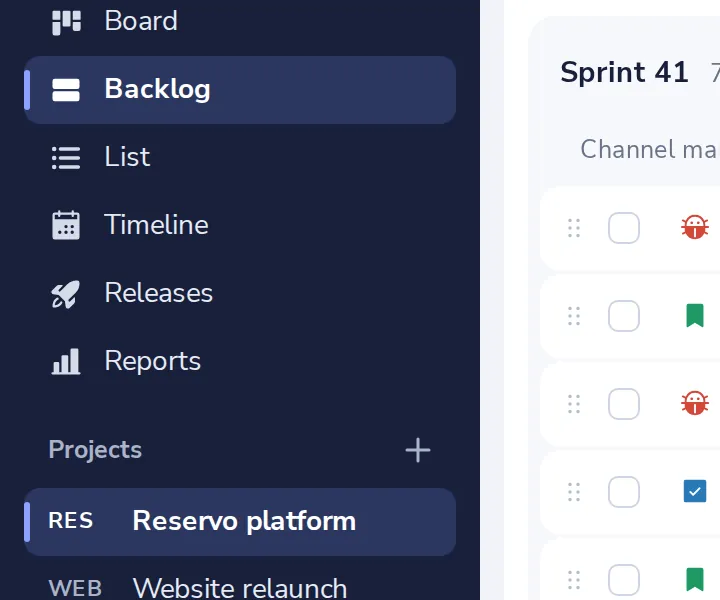Click the Channel ma… sprint description text
The width and height of the screenshot is (720, 600).
click(650, 149)
